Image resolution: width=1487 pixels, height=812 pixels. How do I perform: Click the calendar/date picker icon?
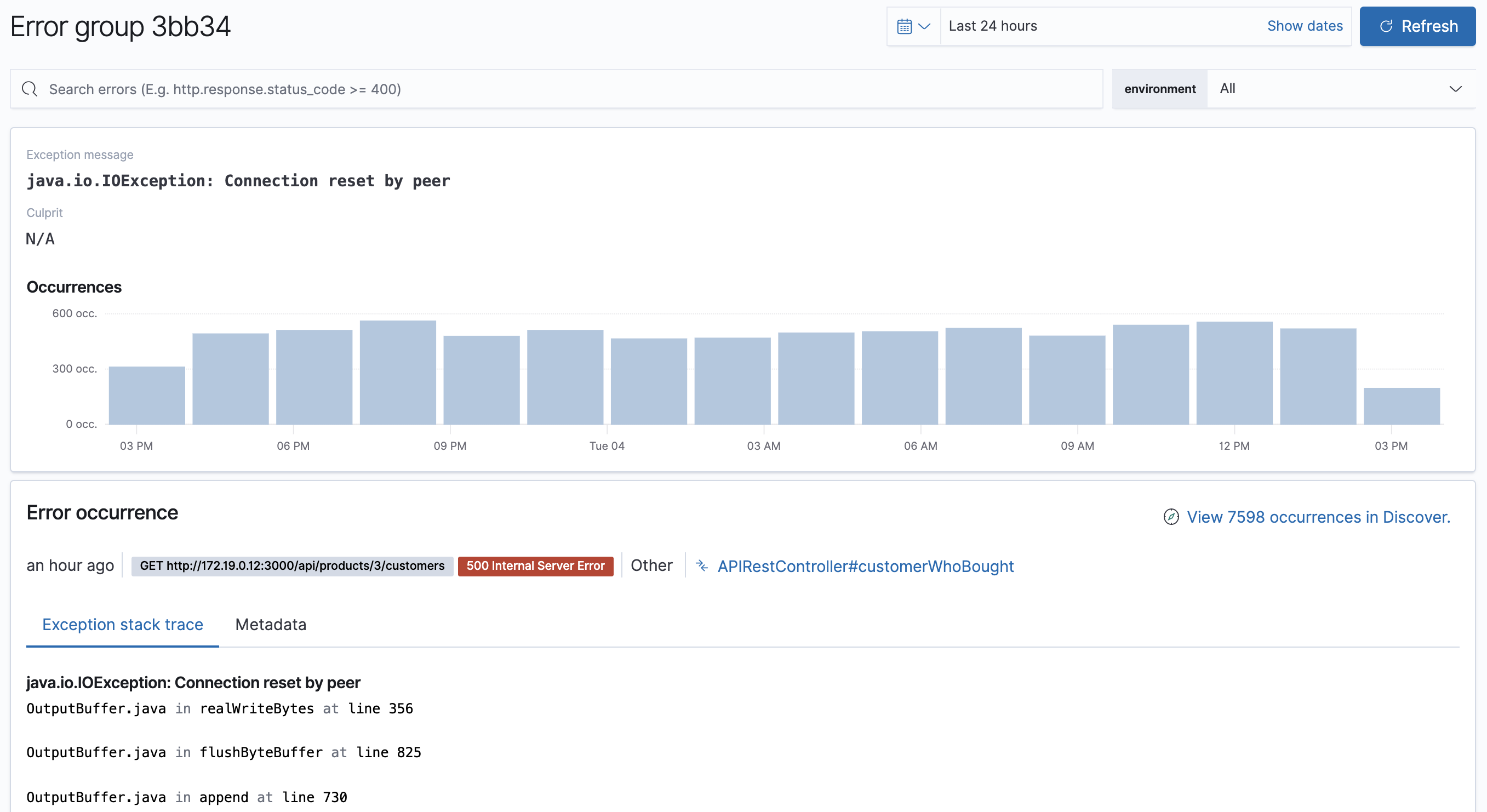click(905, 26)
